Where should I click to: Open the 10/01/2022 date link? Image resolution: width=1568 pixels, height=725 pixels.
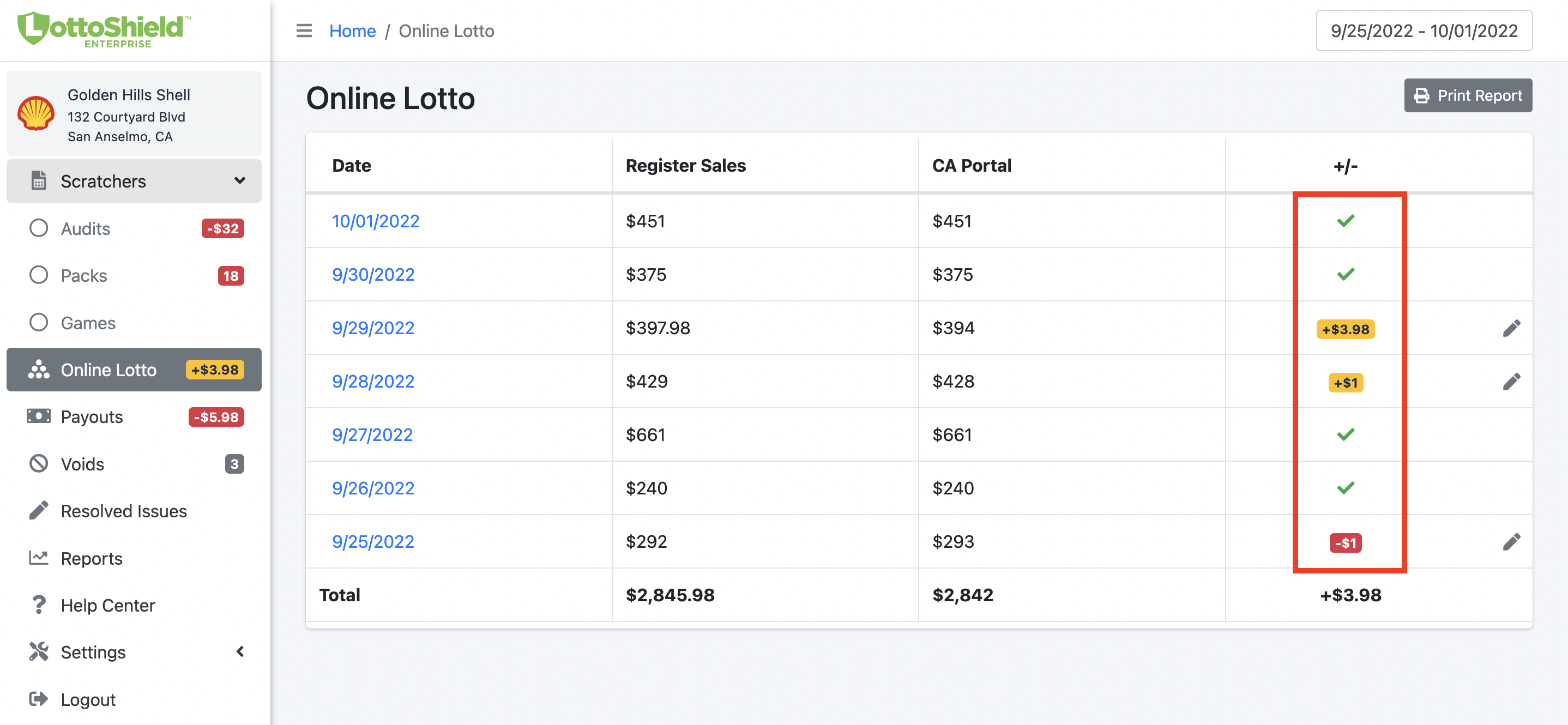point(376,221)
